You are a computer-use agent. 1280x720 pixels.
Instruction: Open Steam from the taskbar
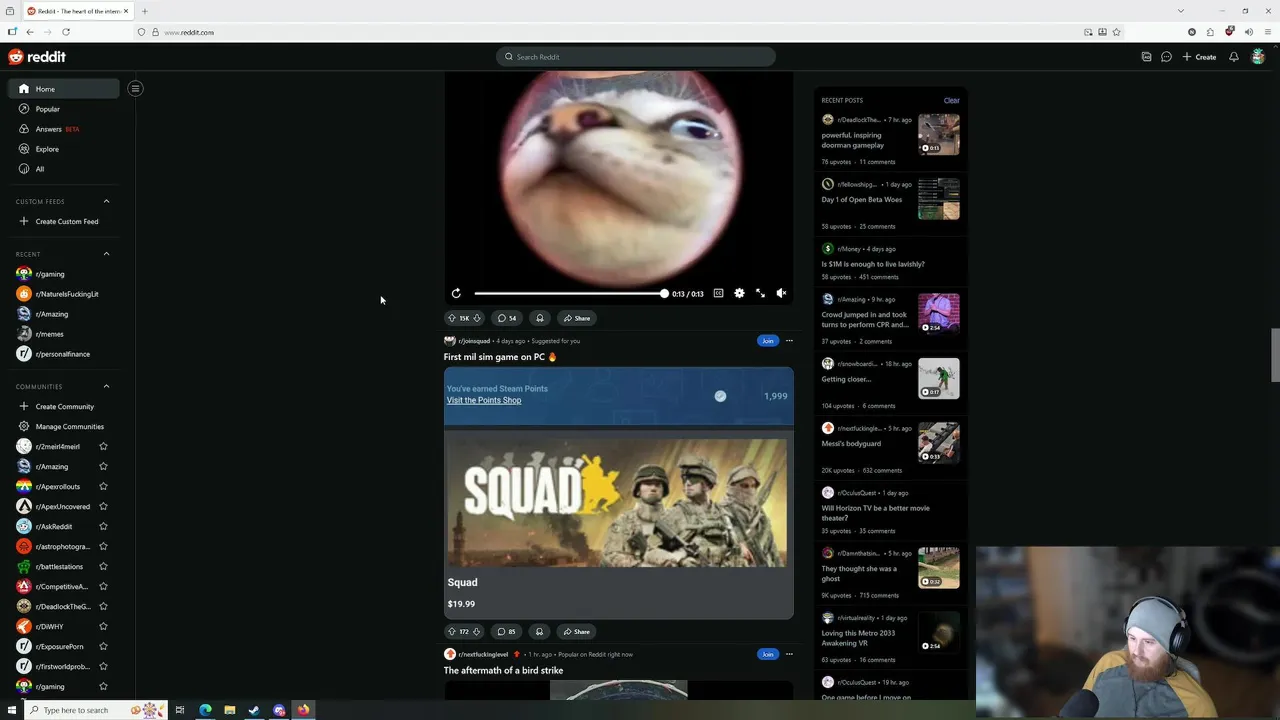(254, 710)
